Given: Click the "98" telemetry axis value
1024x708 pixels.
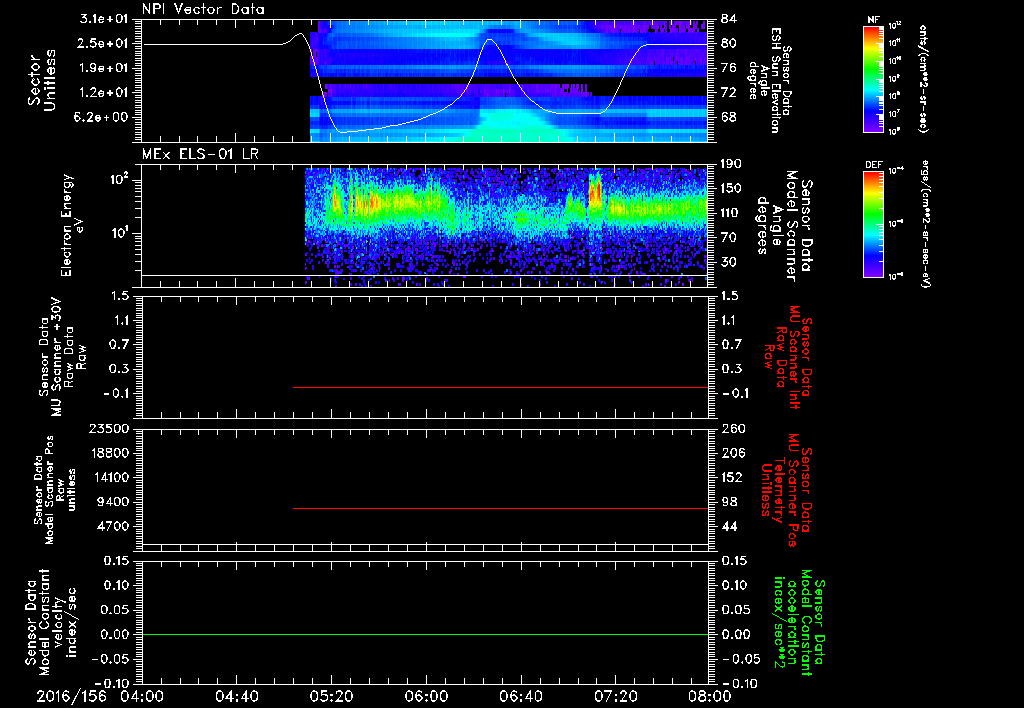Looking at the screenshot, I should pyautogui.click(x=729, y=502).
